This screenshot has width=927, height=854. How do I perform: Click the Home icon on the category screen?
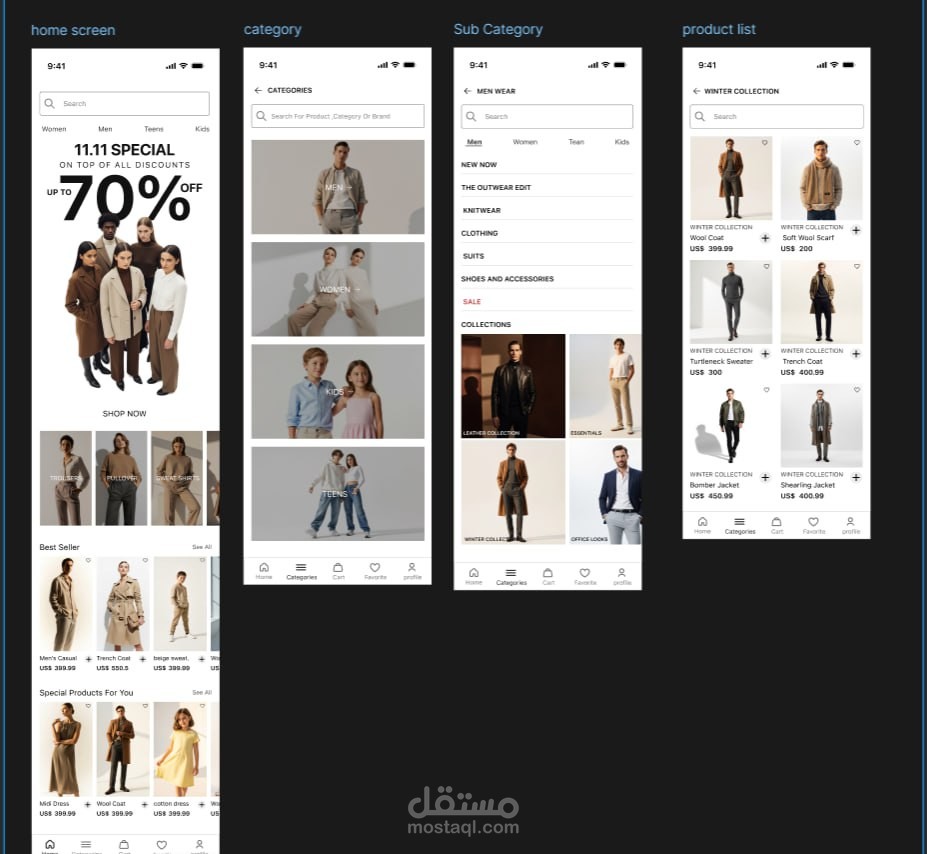(264, 568)
